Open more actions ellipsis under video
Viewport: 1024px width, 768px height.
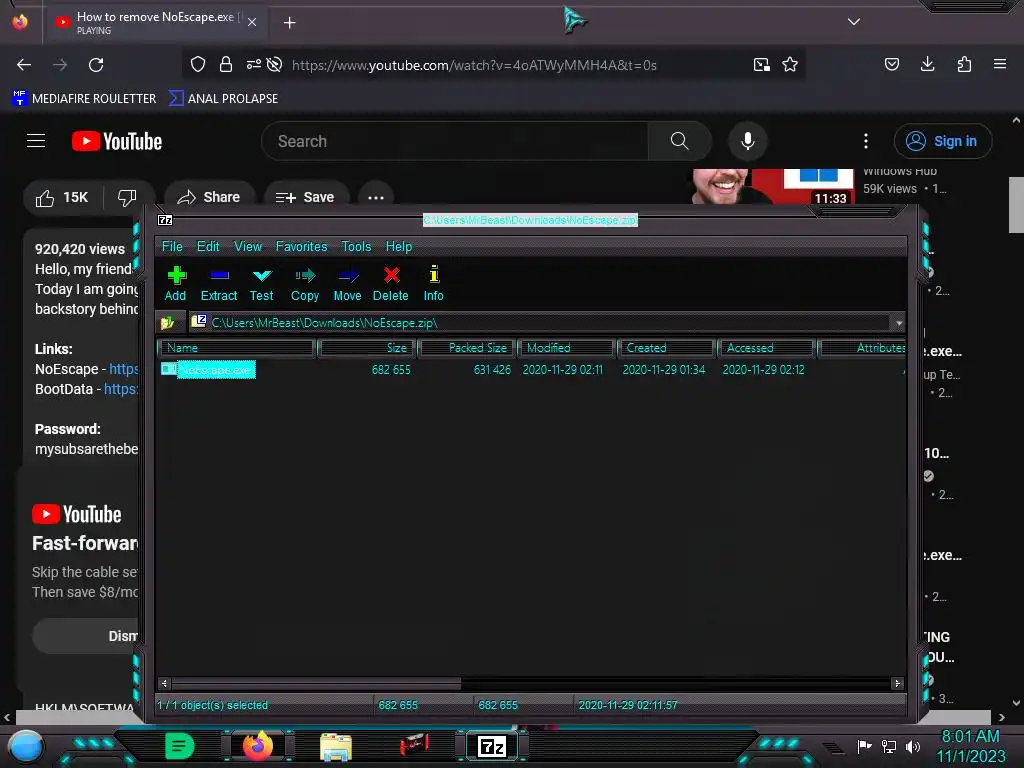pyautogui.click(x=376, y=197)
